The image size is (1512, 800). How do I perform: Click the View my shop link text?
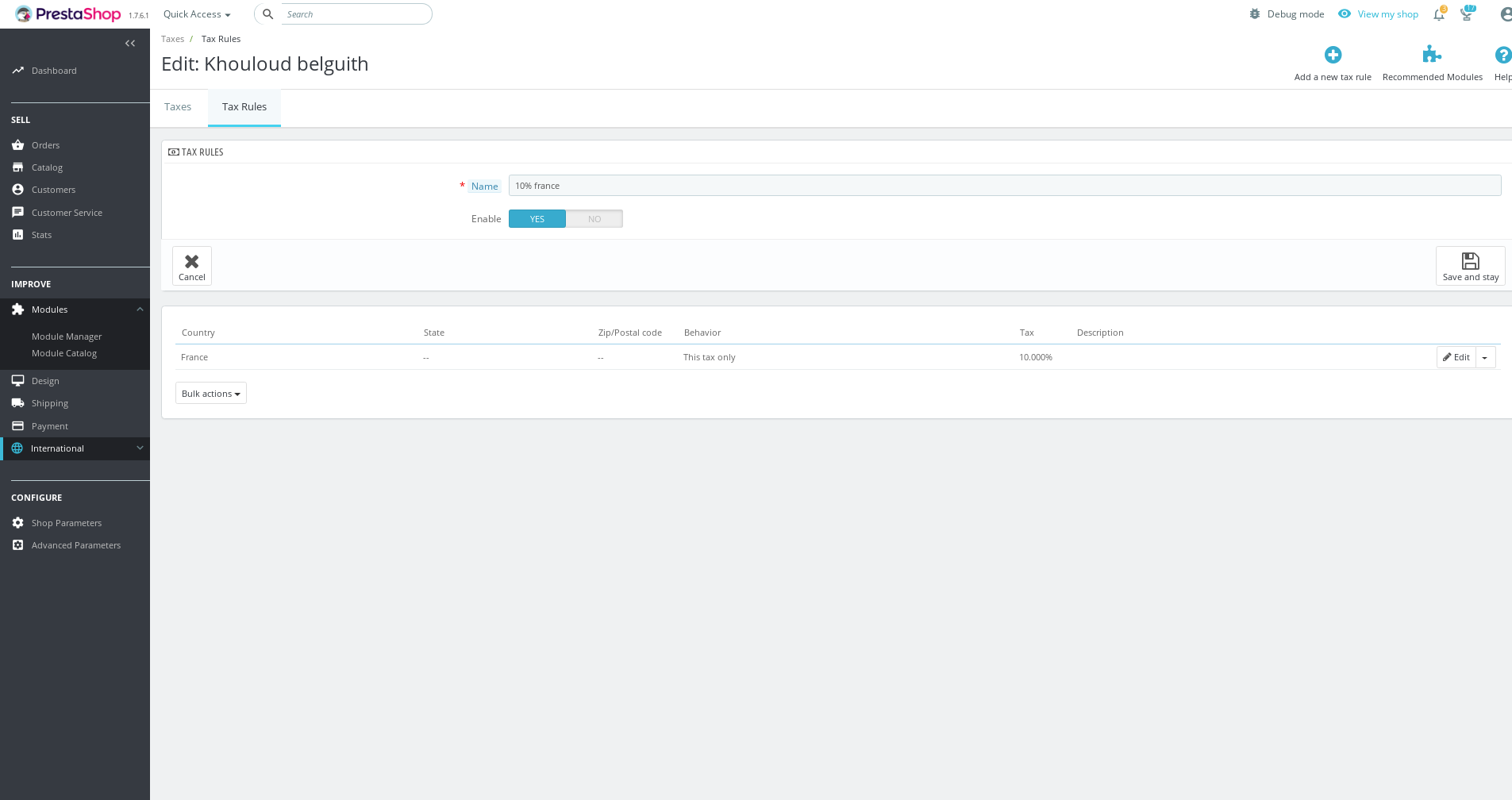pyautogui.click(x=1387, y=14)
